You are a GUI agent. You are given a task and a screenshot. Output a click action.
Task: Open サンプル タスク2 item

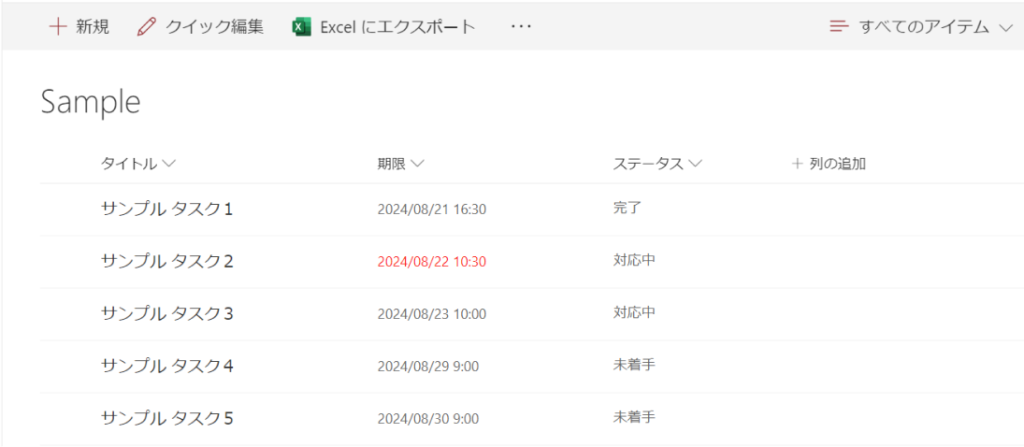coord(167,261)
